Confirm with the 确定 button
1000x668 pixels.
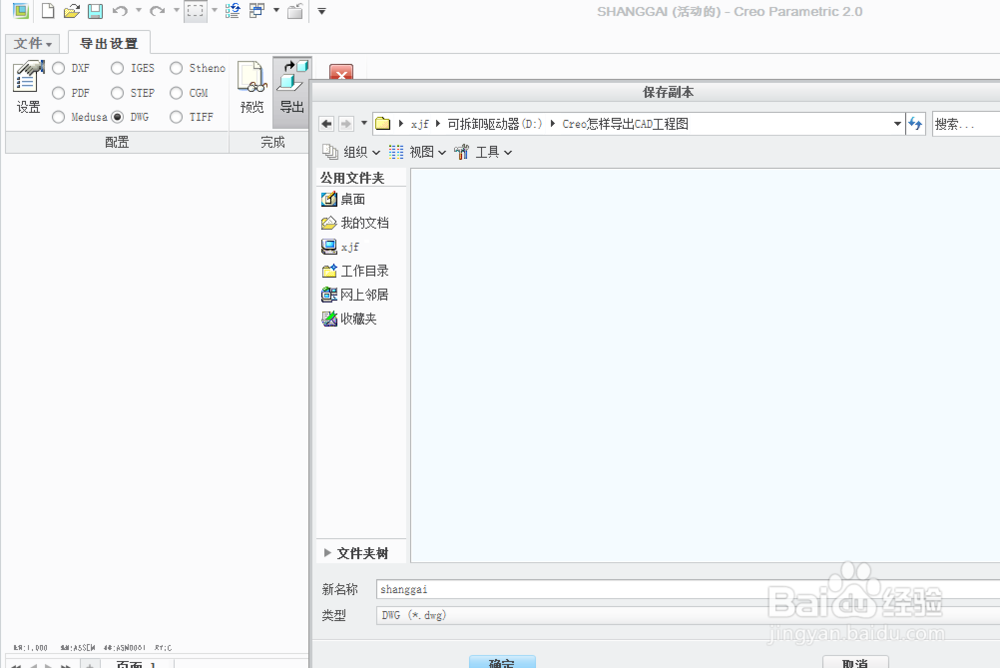[502, 662]
